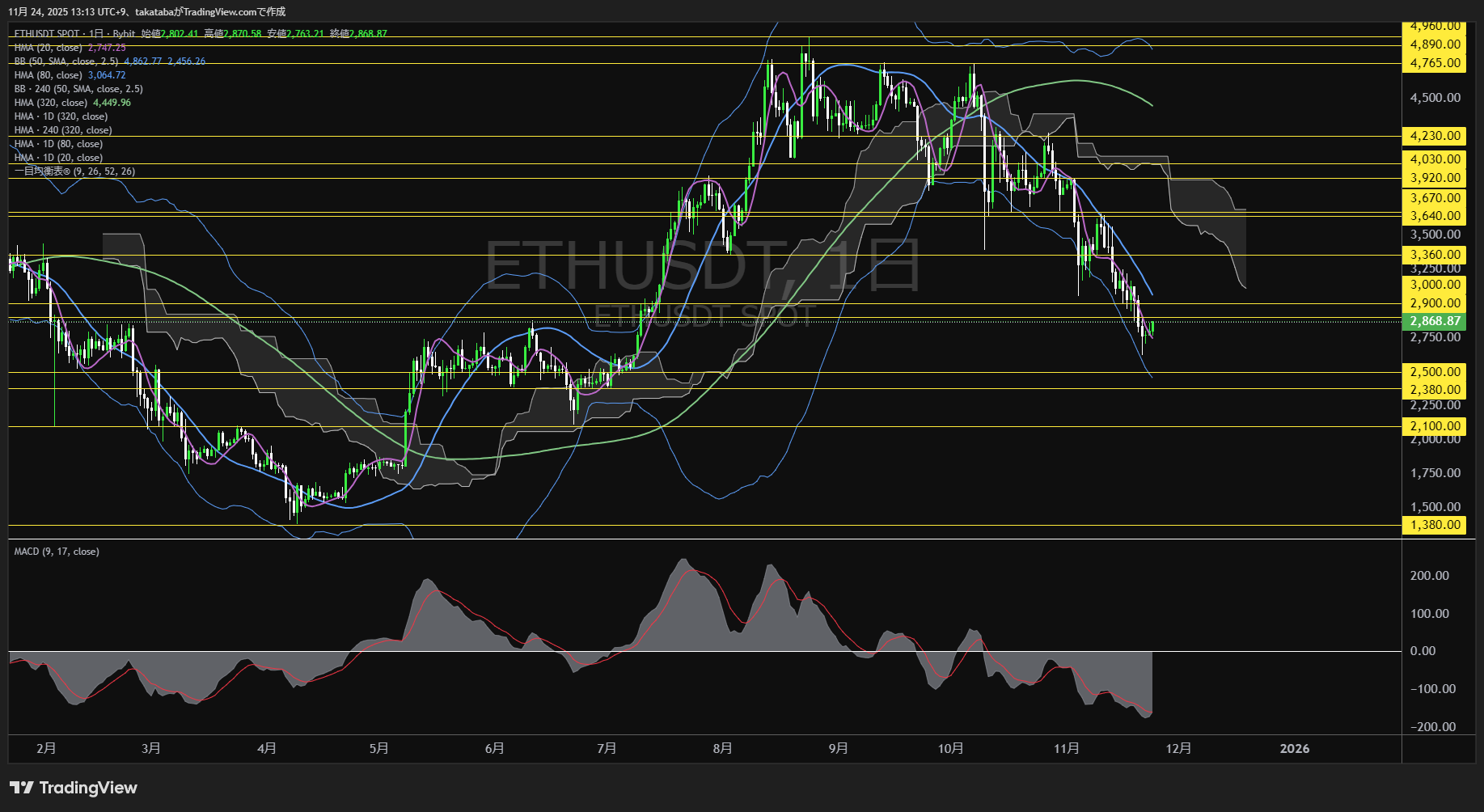Click the yellow 4,765.00 price line label

pos(1434,63)
